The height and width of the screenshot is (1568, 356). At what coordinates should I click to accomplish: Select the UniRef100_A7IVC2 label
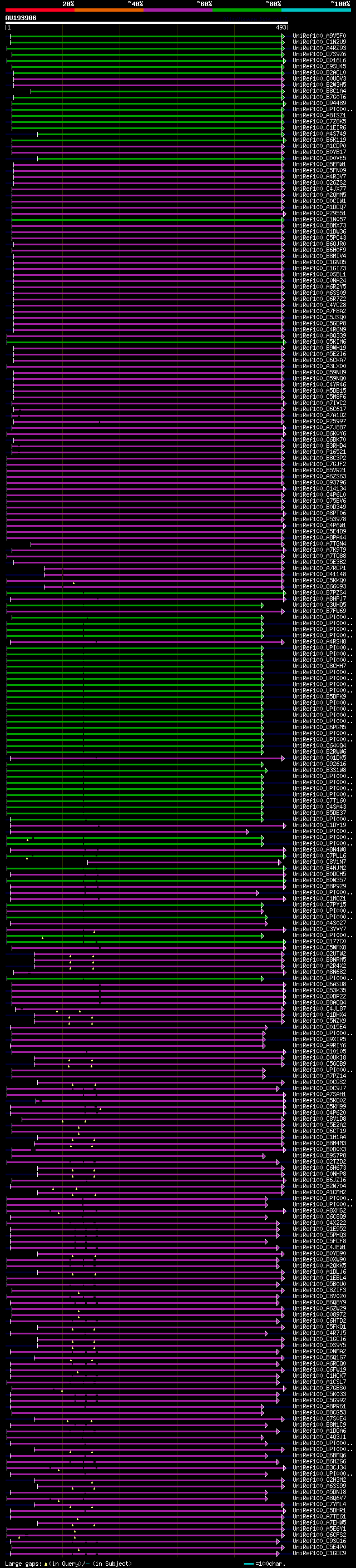click(319, 403)
